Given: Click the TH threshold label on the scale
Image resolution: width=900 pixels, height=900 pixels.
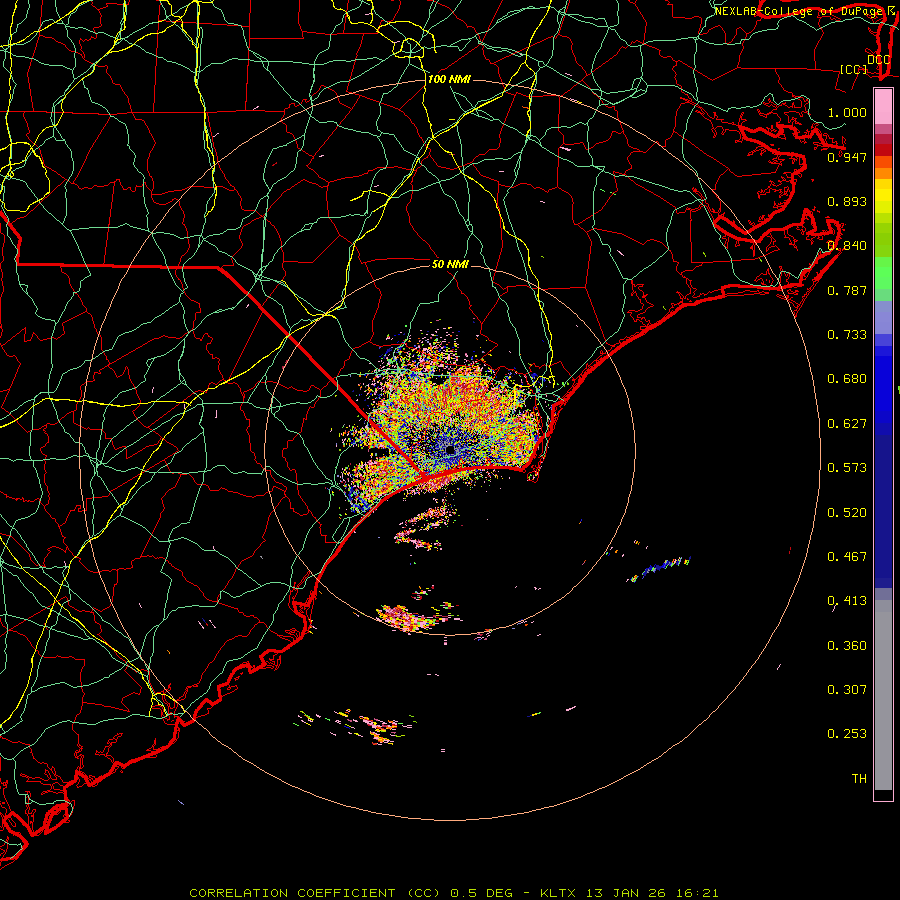Looking at the screenshot, I should click(859, 778).
